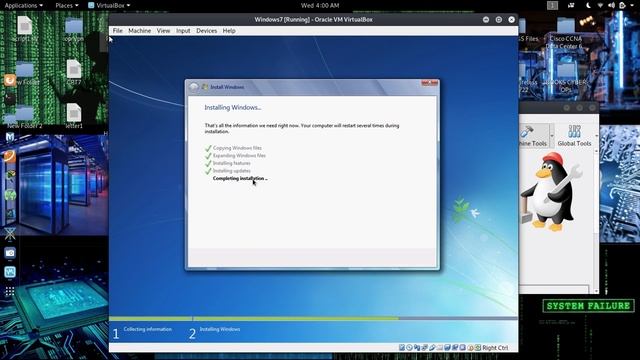
Task: Click the back arrow in Install Windows dialog
Action: click(193, 87)
